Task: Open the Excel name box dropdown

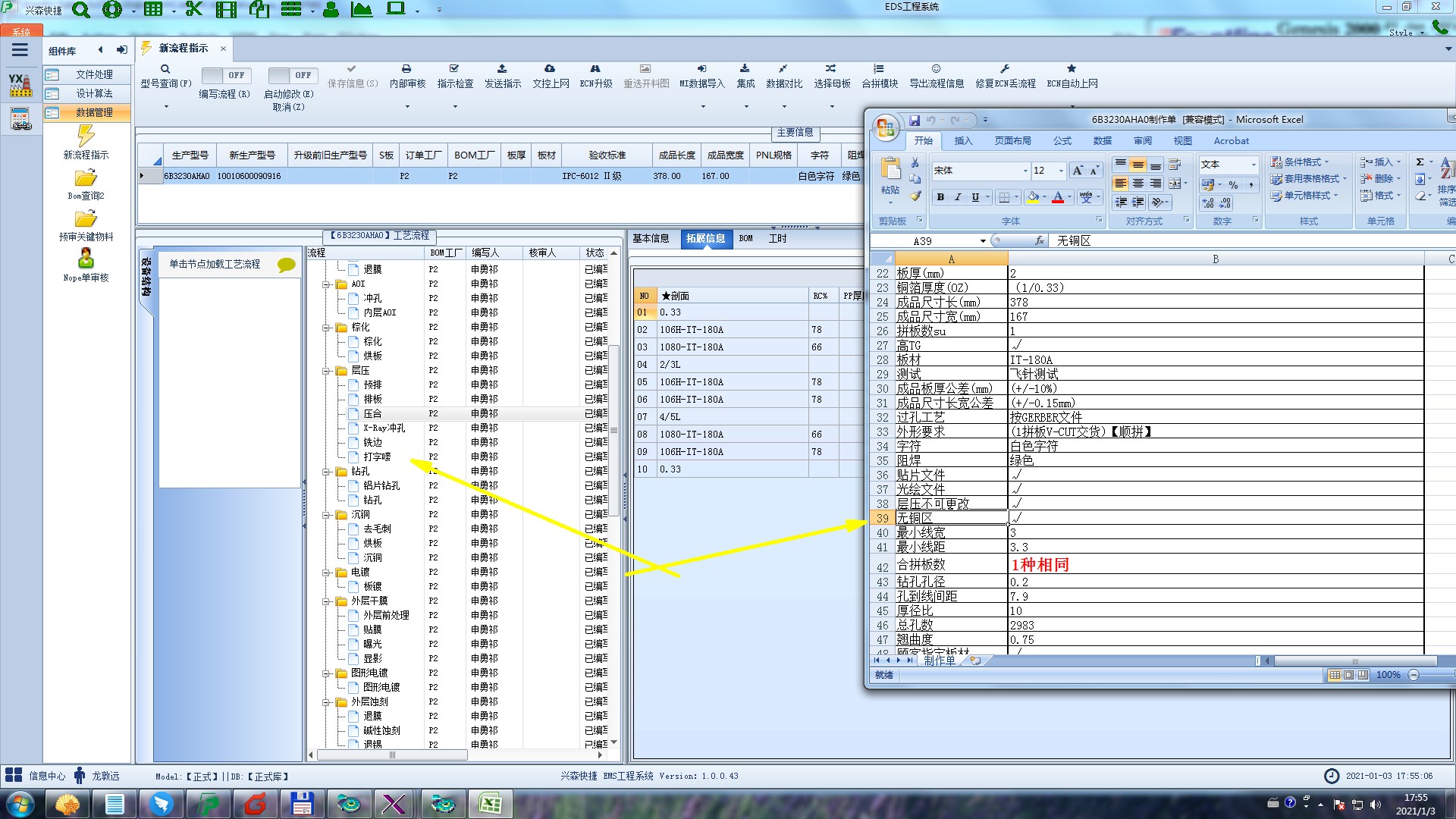Action: [x=983, y=241]
